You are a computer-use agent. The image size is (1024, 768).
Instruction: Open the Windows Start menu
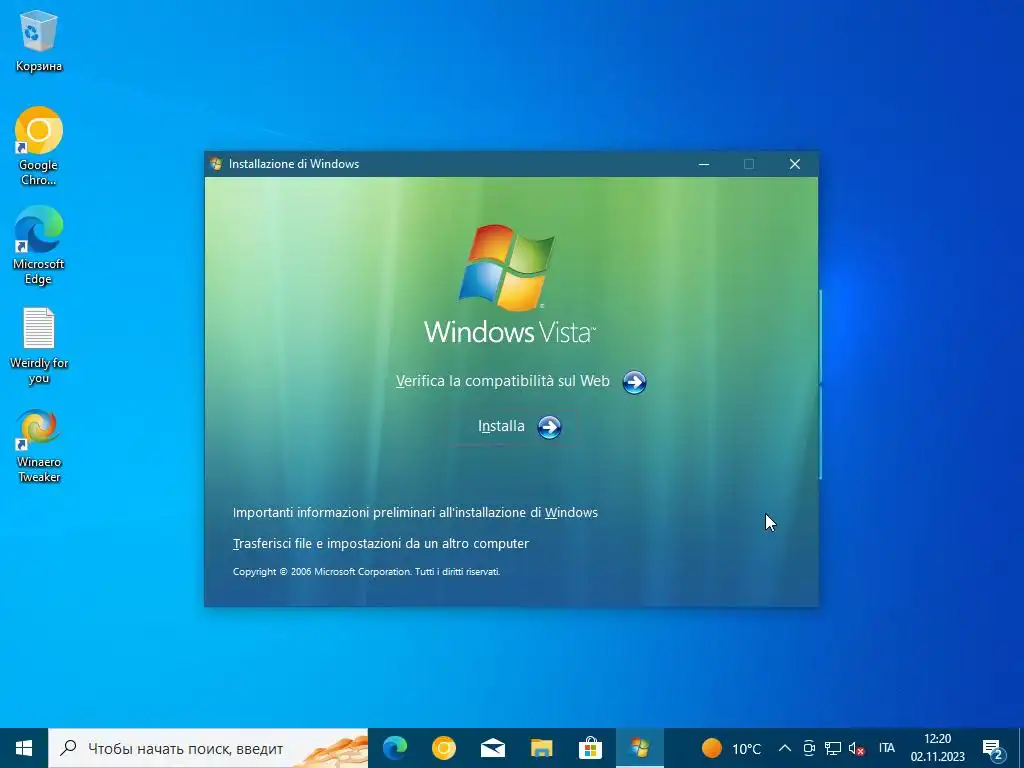(x=24, y=748)
